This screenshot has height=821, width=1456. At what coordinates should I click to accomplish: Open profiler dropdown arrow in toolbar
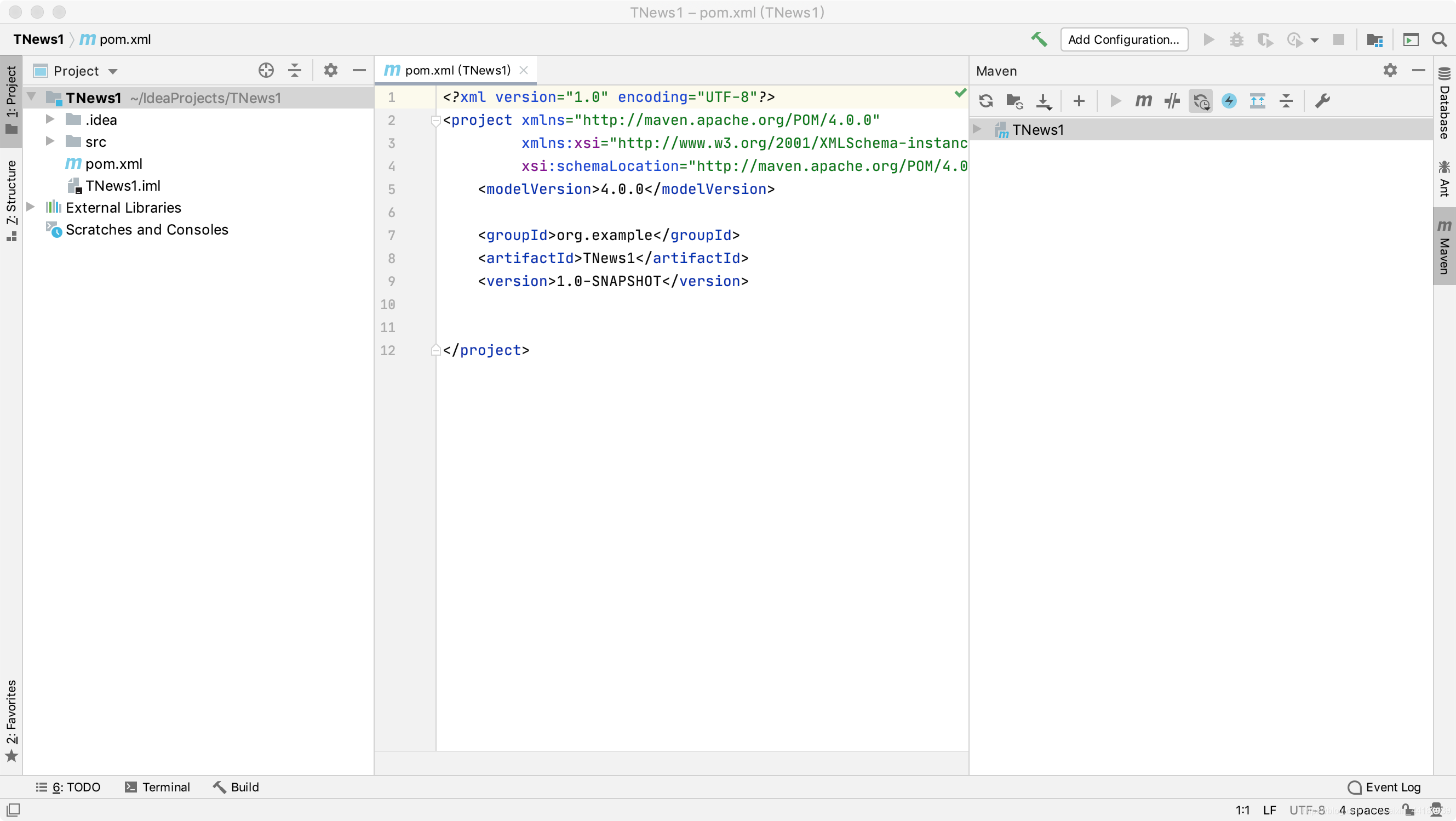tap(1315, 40)
